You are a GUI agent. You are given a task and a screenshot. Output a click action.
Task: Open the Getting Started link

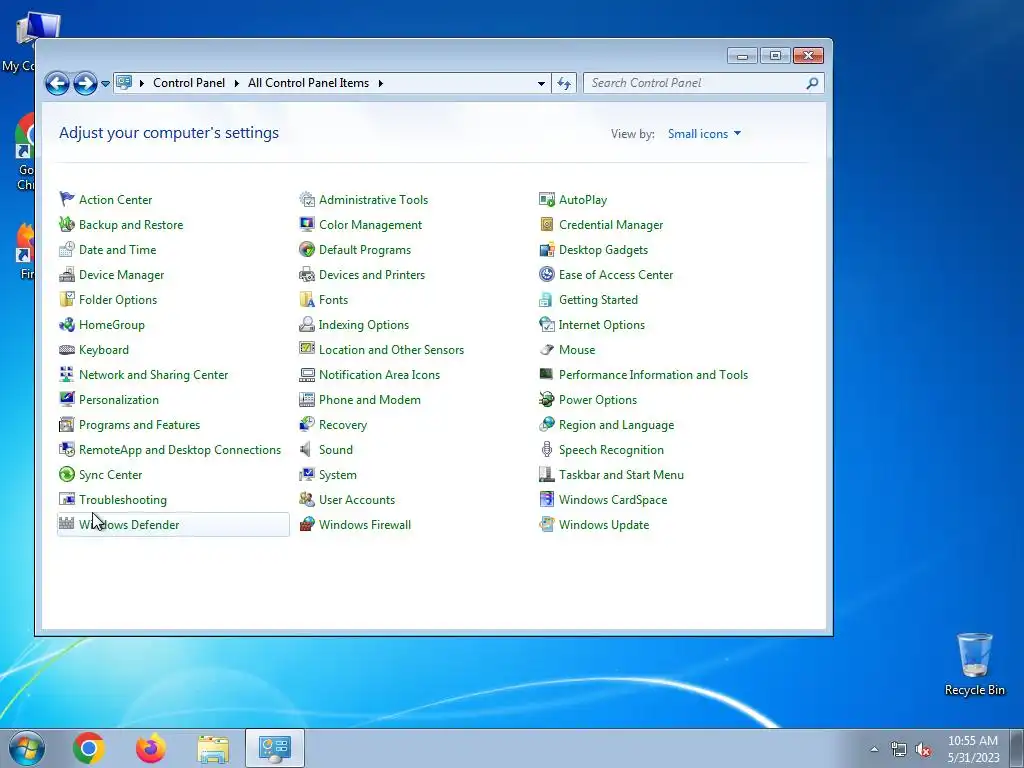pos(598,300)
